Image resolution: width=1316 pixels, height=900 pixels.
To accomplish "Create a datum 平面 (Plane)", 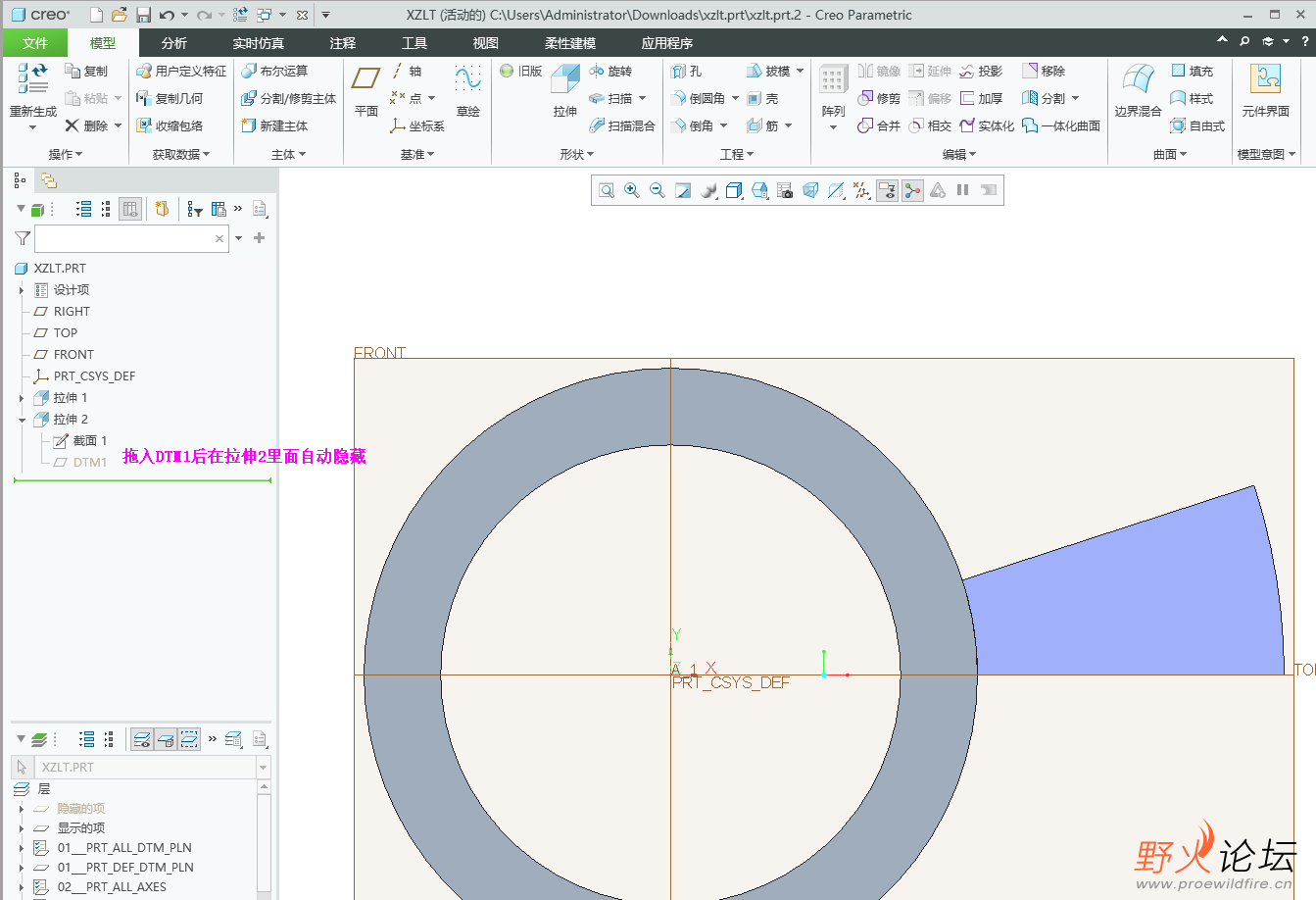I will coord(366,90).
